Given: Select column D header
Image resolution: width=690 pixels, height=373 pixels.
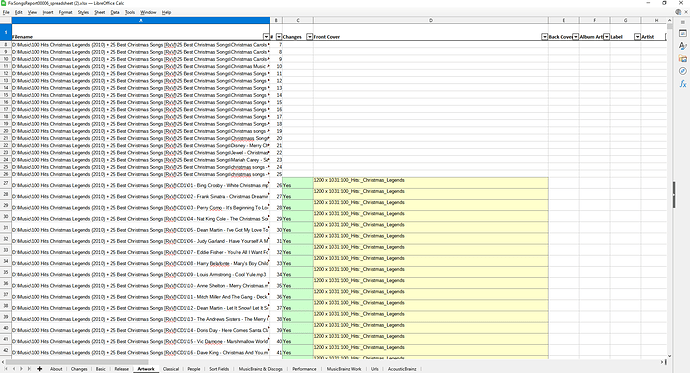Looking at the screenshot, I should [431, 20].
